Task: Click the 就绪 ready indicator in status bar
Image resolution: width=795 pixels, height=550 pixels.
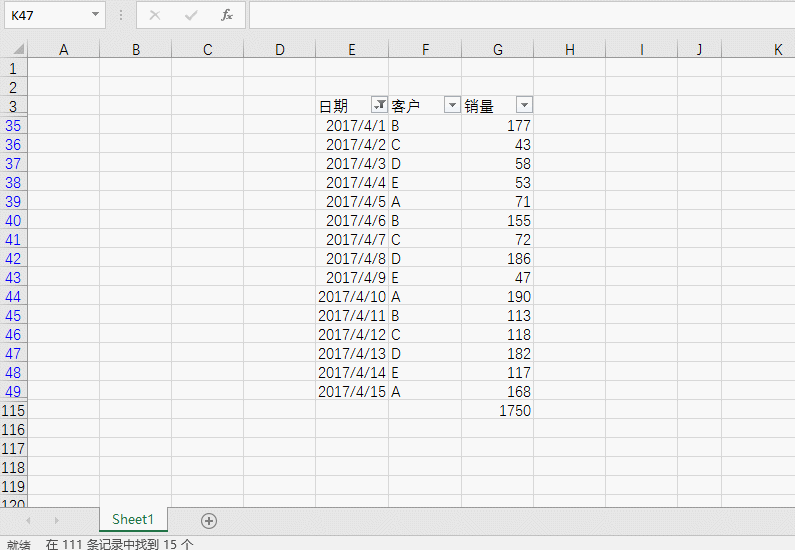Action: click(x=19, y=545)
